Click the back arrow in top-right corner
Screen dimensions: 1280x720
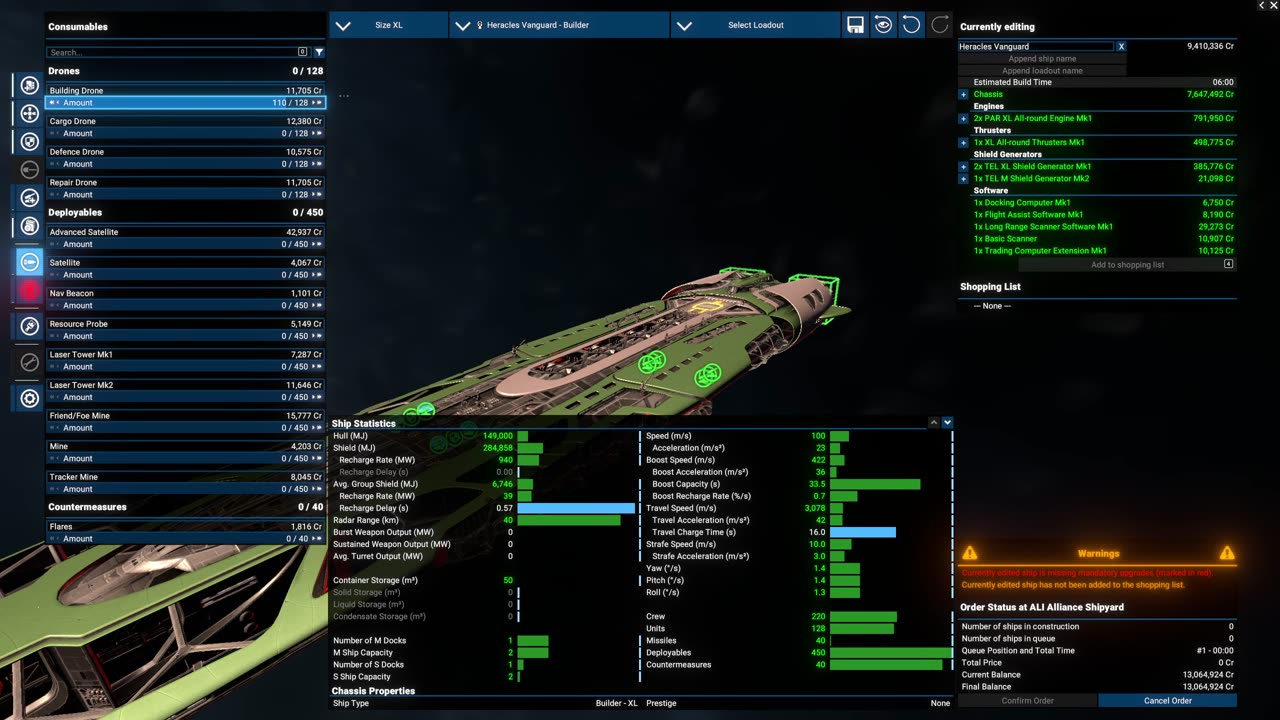point(1261,6)
